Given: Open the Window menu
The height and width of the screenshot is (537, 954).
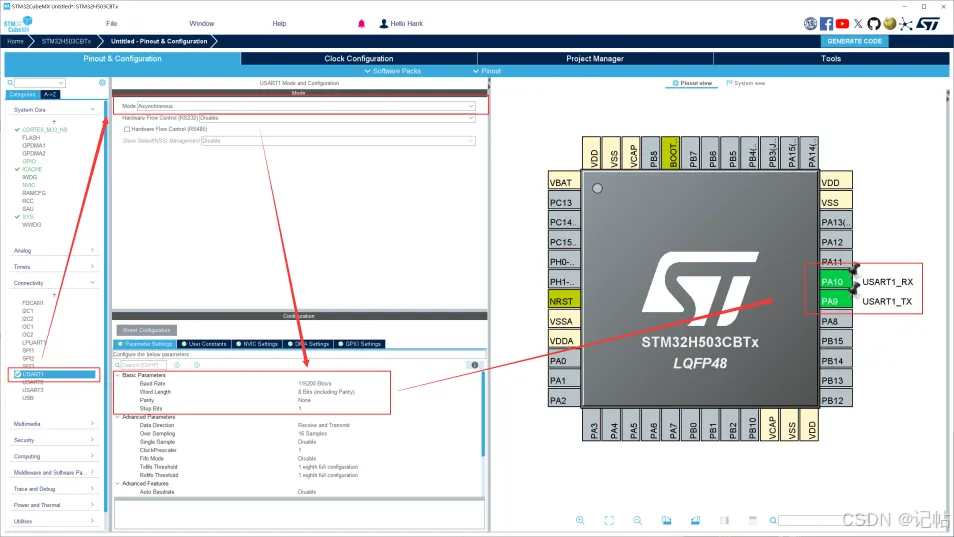Looking at the screenshot, I should [201, 24].
